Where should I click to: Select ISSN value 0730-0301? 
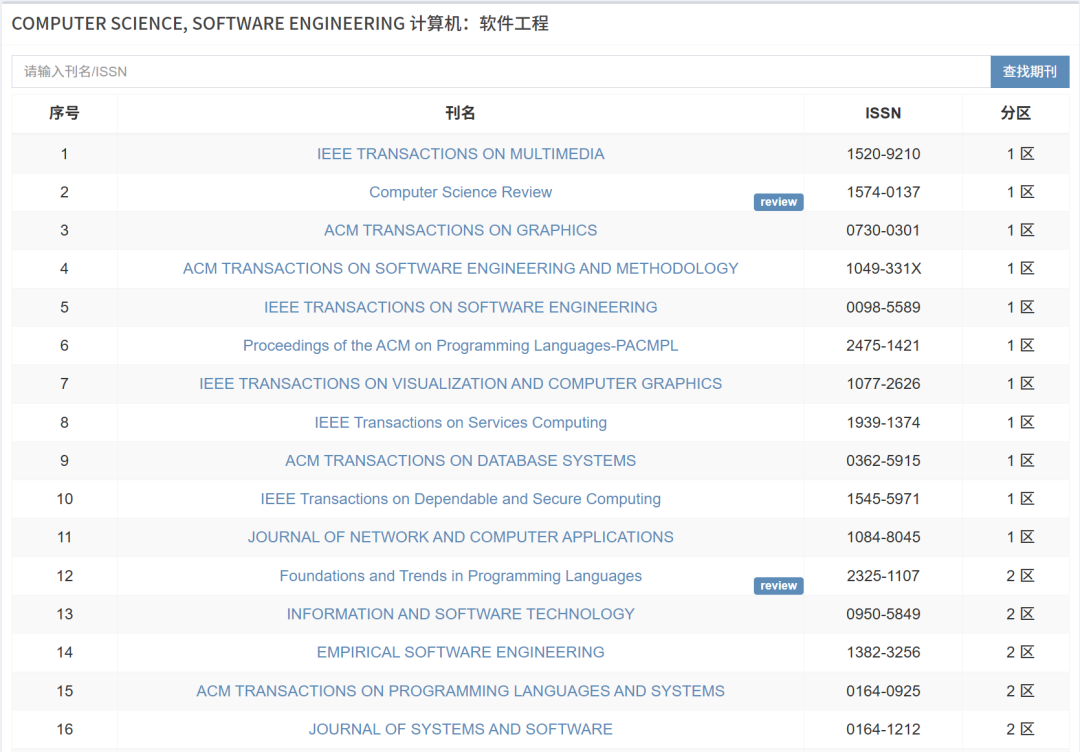pyautogui.click(x=883, y=230)
